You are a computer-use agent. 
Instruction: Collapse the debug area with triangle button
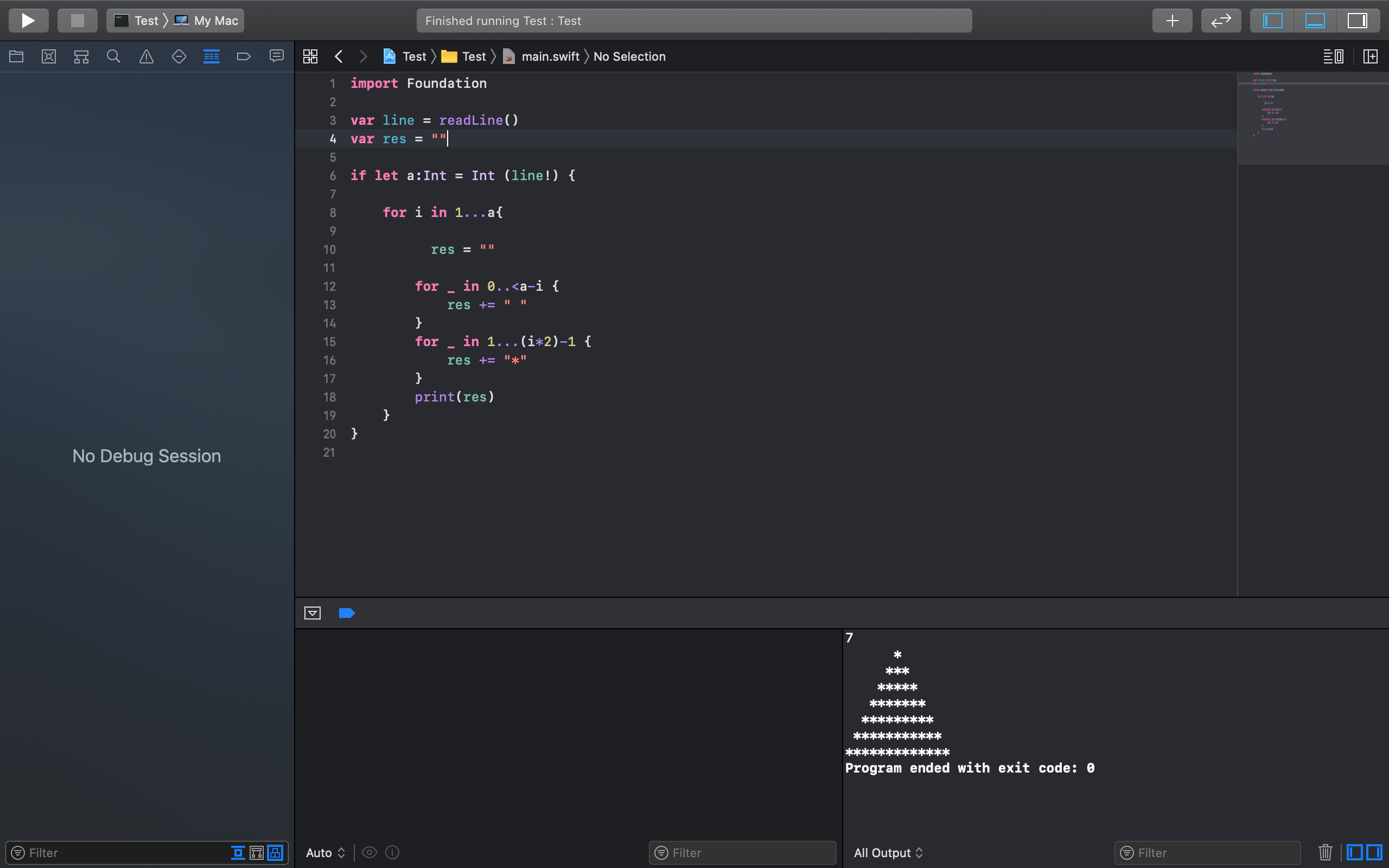coord(312,613)
